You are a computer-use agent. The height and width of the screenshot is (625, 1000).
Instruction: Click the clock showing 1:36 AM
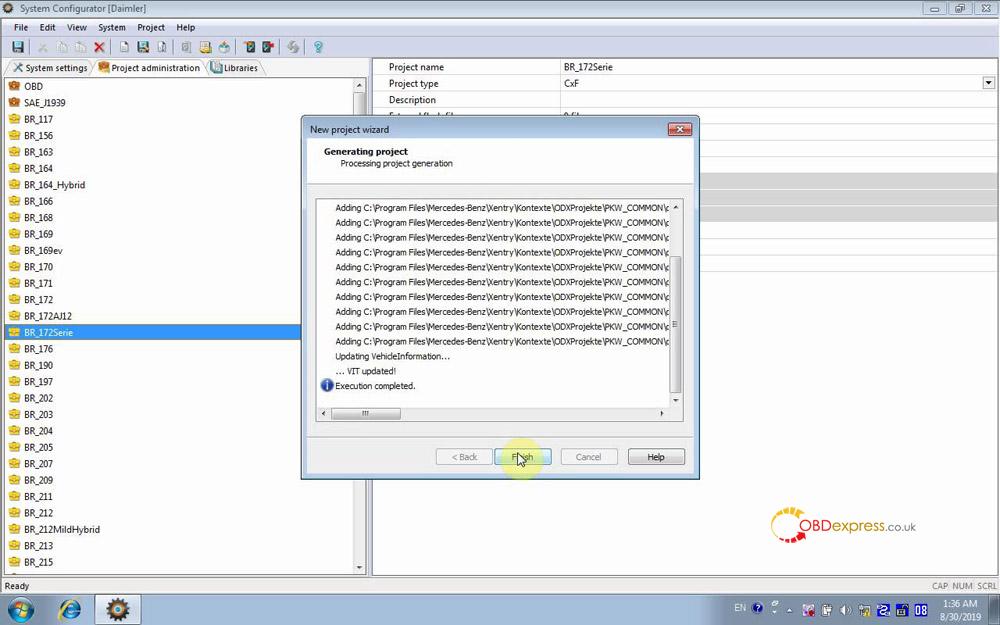pyautogui.click(x=960, y=603)
